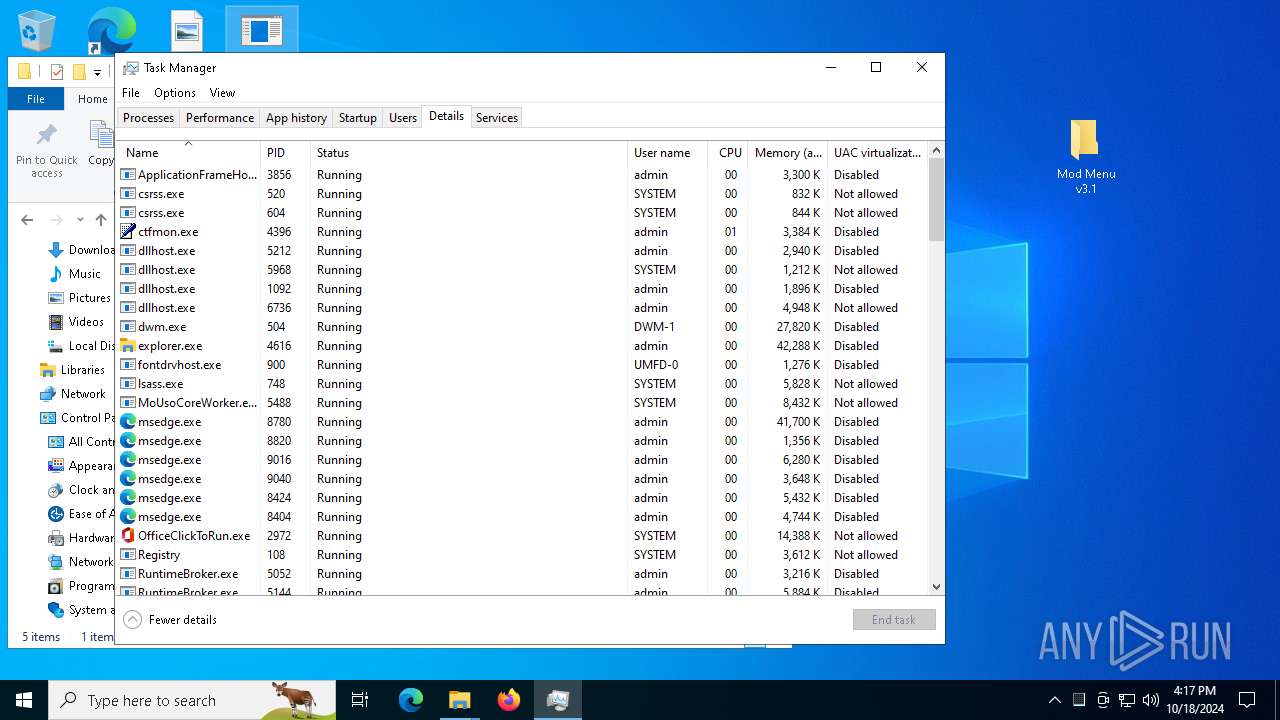Open the Options menu
1280x720 pixels.
175,93
